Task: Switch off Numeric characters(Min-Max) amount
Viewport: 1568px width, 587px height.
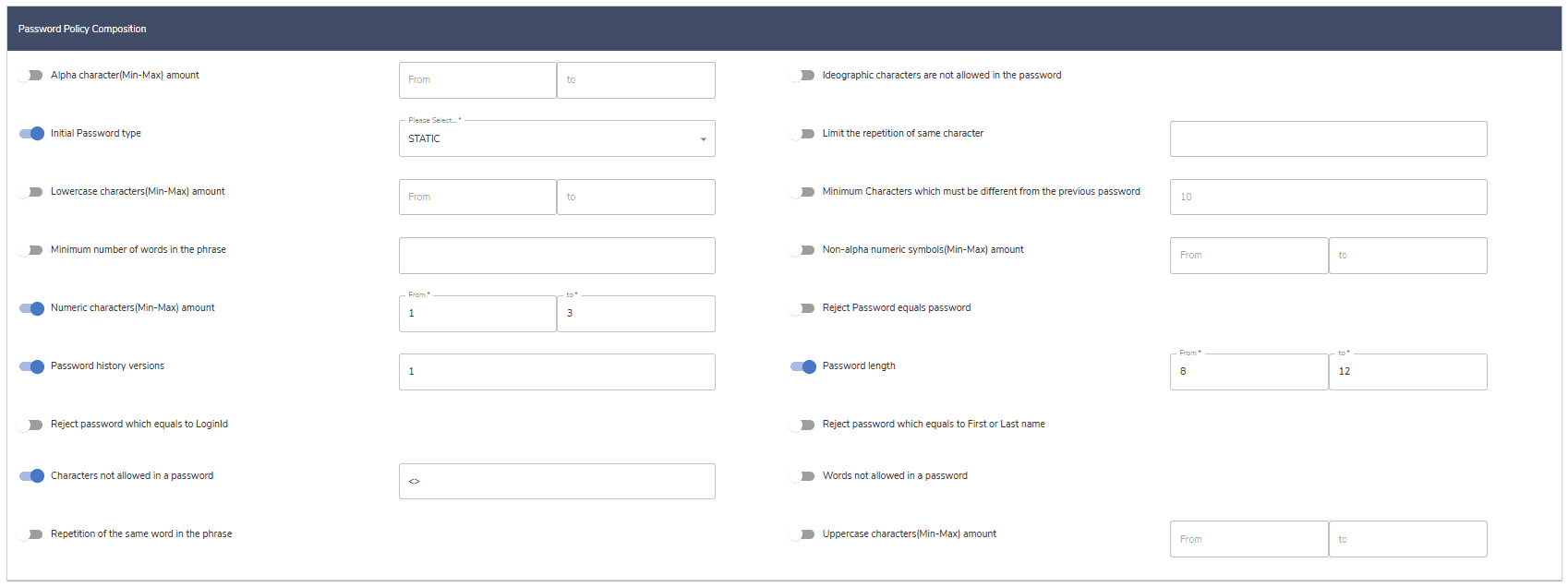Action: [32, 308]
